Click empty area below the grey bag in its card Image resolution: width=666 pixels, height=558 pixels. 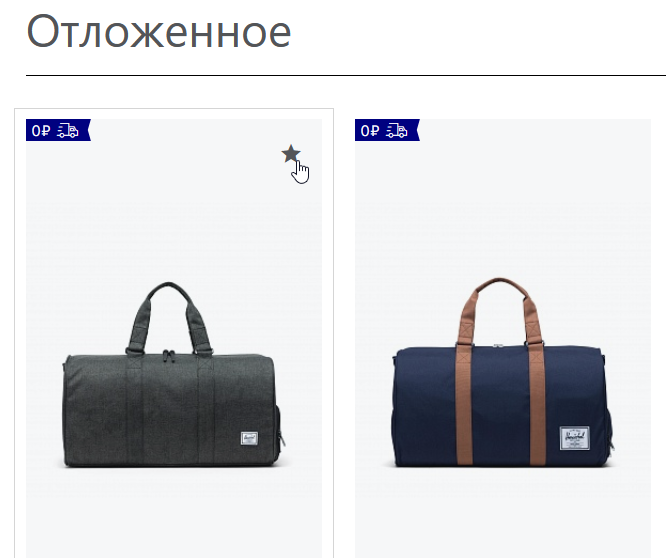[173, 514]
